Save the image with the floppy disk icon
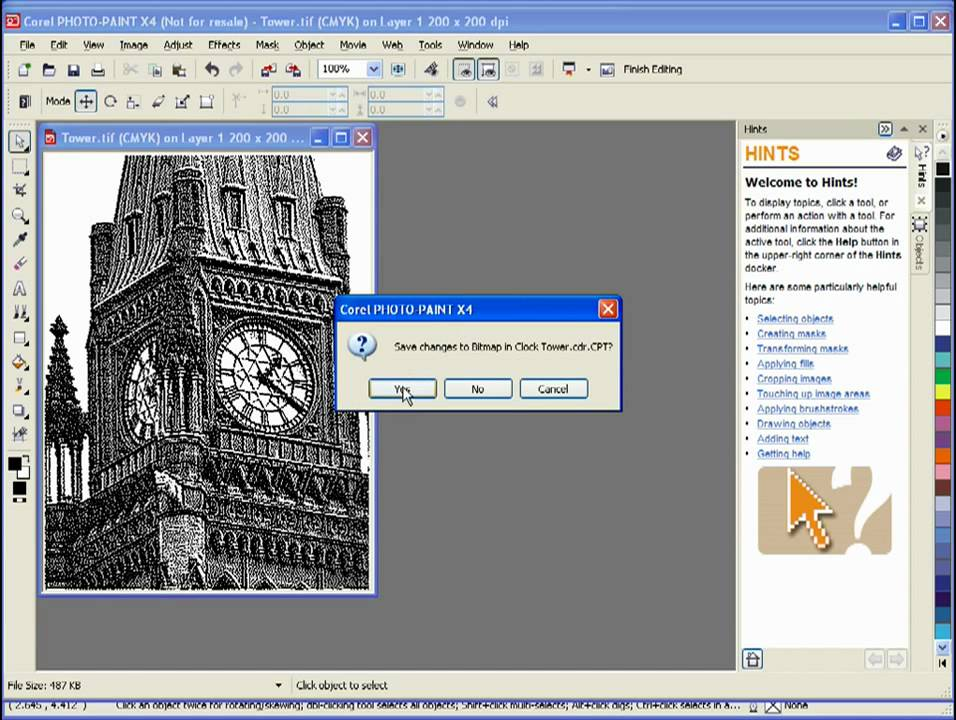The image size is (956, 720). [73, 70]
